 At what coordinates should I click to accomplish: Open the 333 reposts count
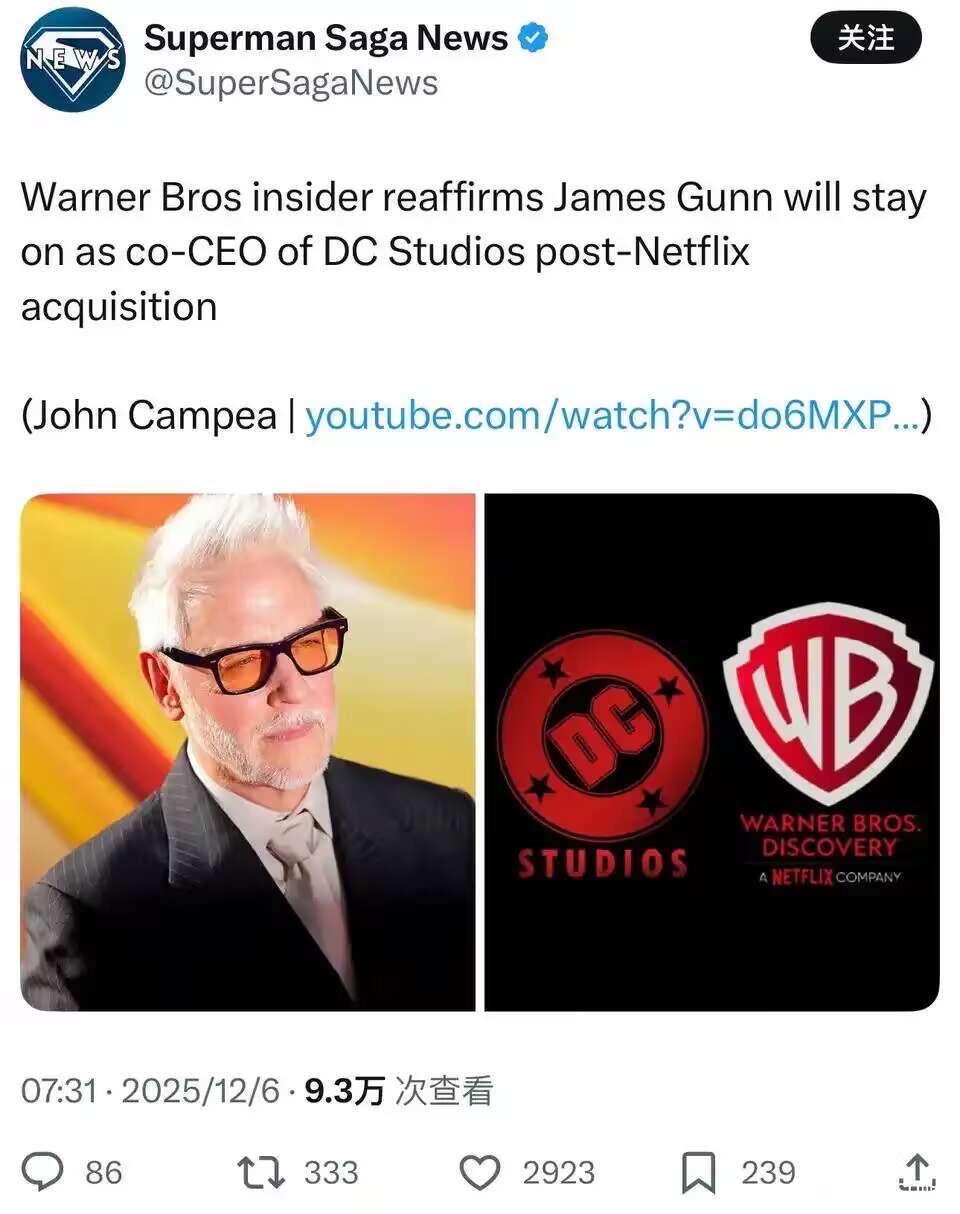(330, 1172)
